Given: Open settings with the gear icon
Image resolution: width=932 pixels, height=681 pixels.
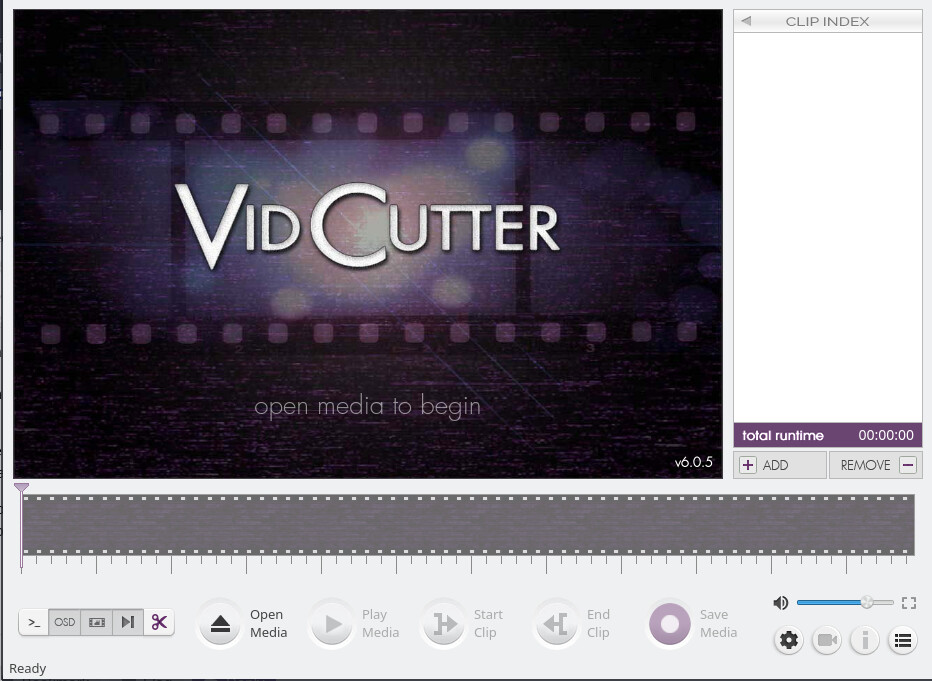Looking at the screenshot, I should pyautogui.click(x=789, y=640).
